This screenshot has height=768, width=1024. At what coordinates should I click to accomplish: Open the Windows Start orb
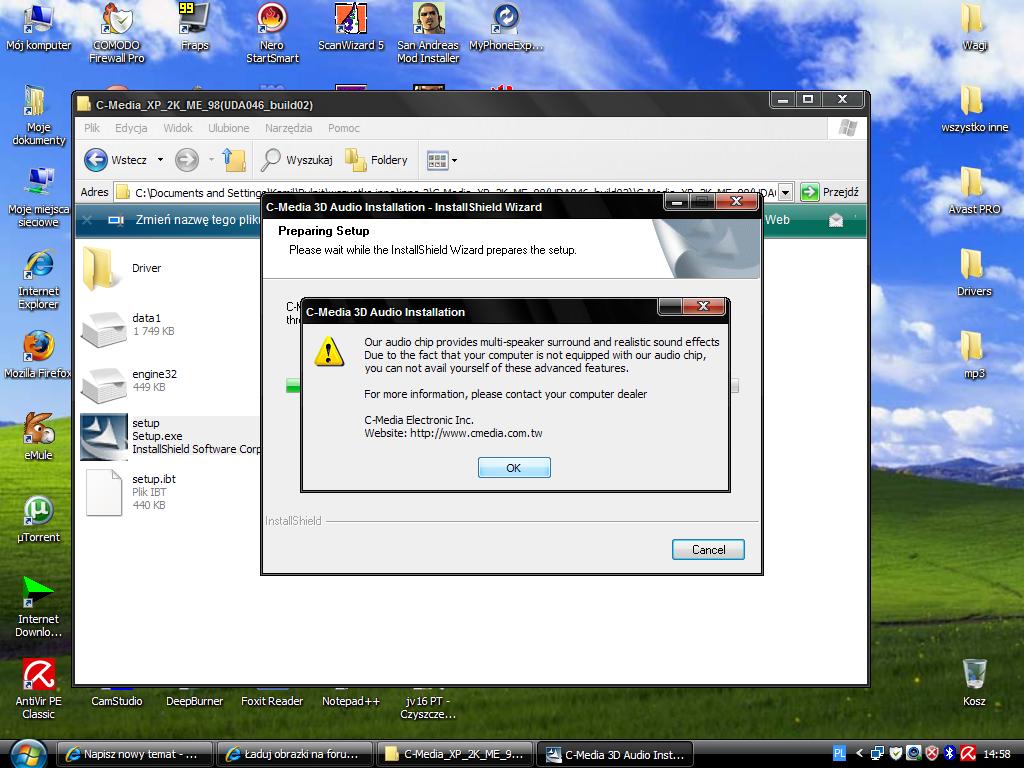tap(28, 754)
